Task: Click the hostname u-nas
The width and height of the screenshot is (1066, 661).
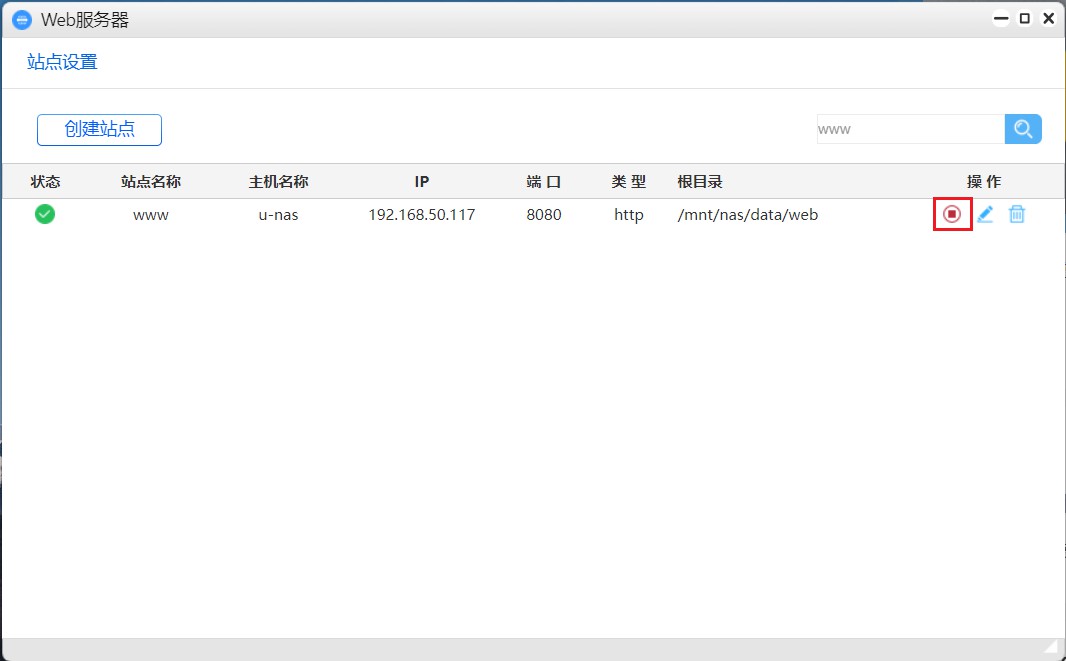Action: coord(278,214)
